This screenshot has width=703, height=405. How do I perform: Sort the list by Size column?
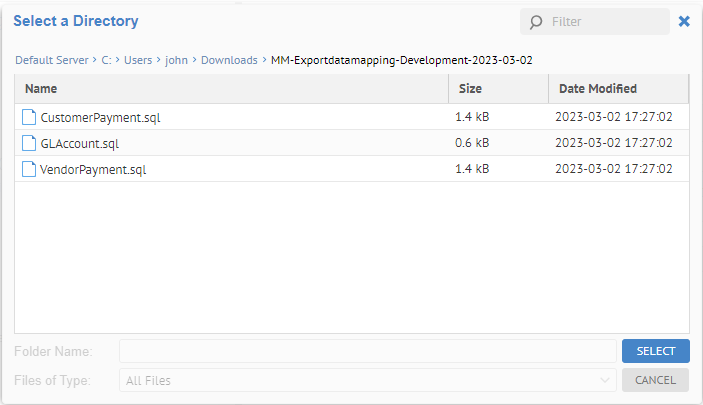point(498,89)
